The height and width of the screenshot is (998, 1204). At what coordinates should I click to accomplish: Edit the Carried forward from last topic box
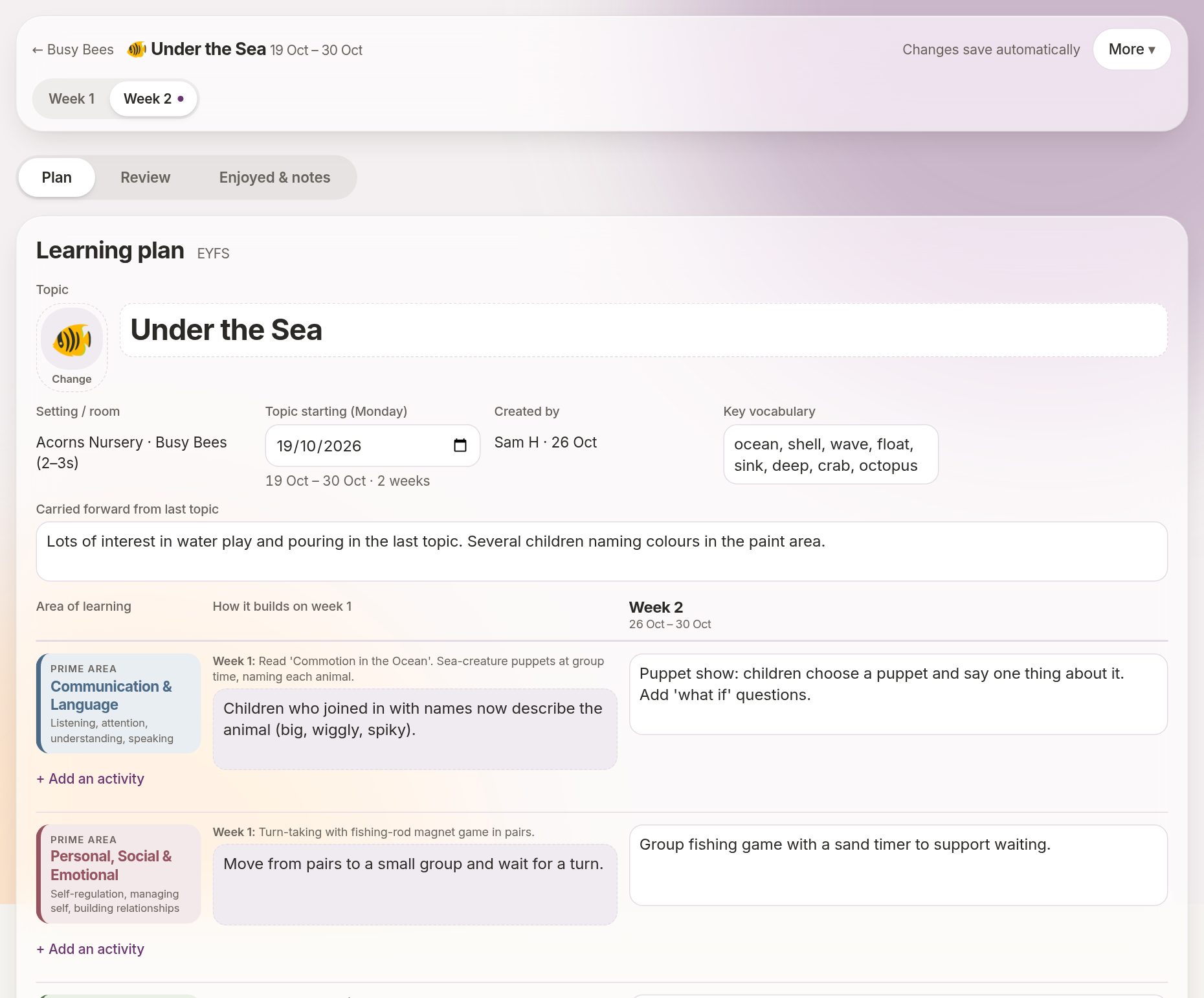[x=601, y=551]
